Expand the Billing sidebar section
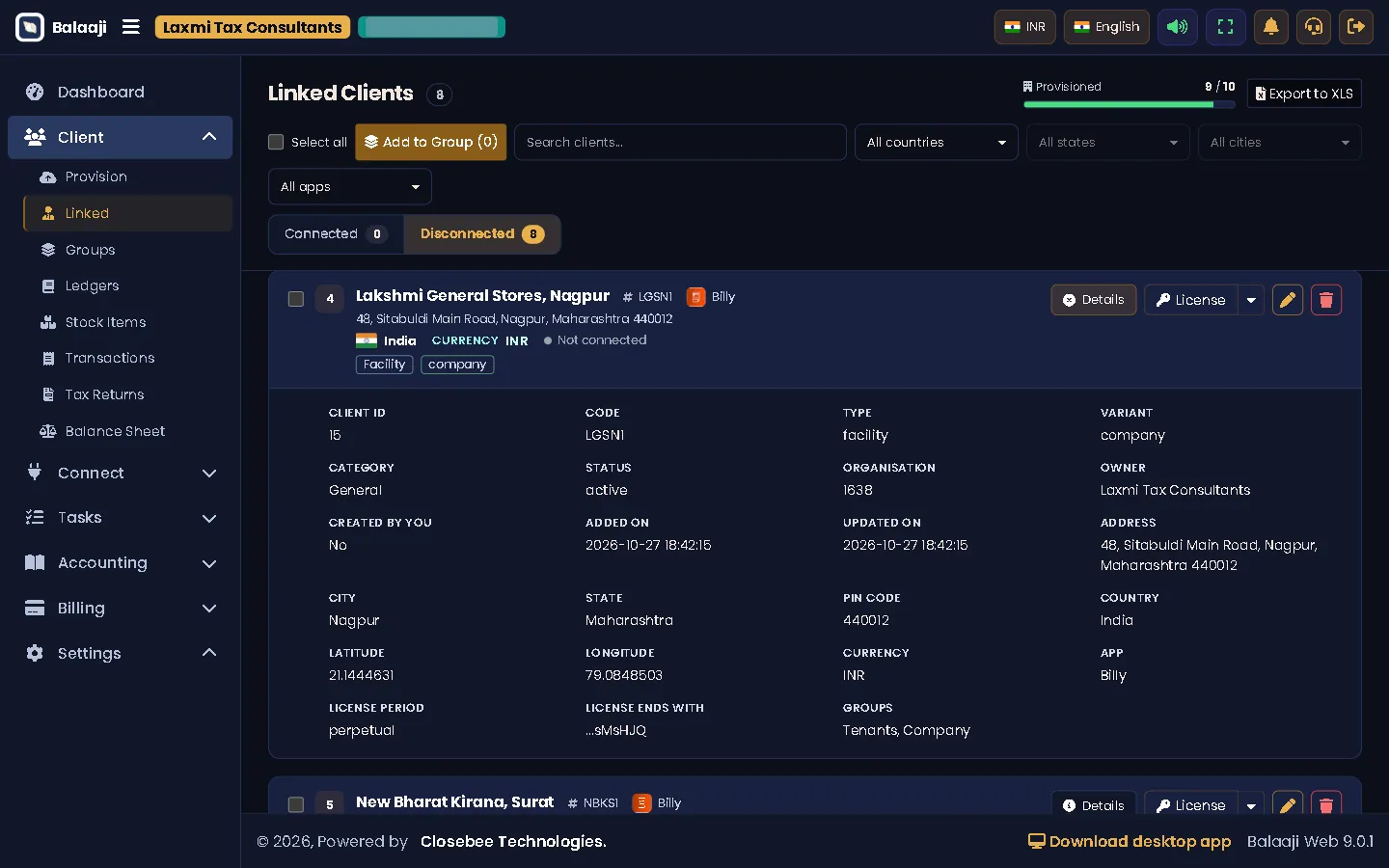 [121, 608]
